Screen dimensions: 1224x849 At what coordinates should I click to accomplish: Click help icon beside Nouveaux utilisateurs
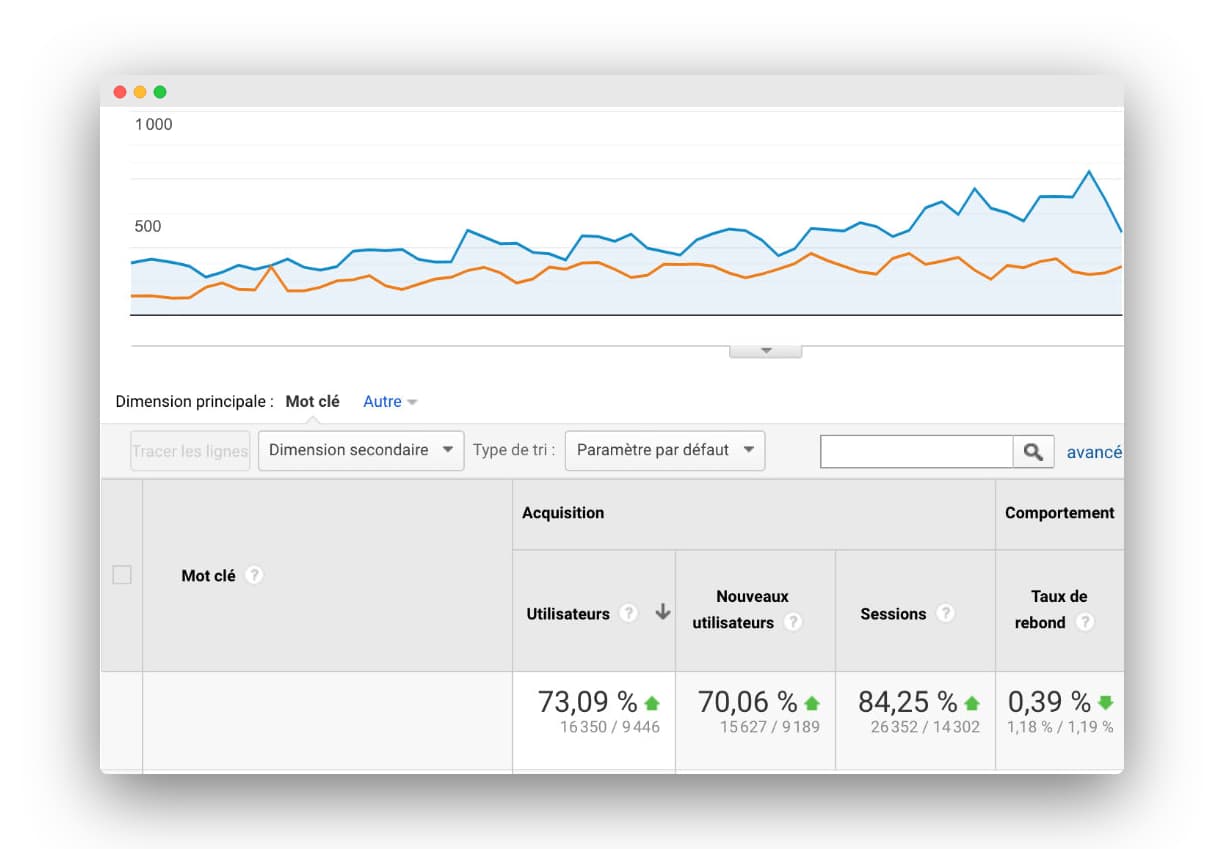[x=792, y=623]
